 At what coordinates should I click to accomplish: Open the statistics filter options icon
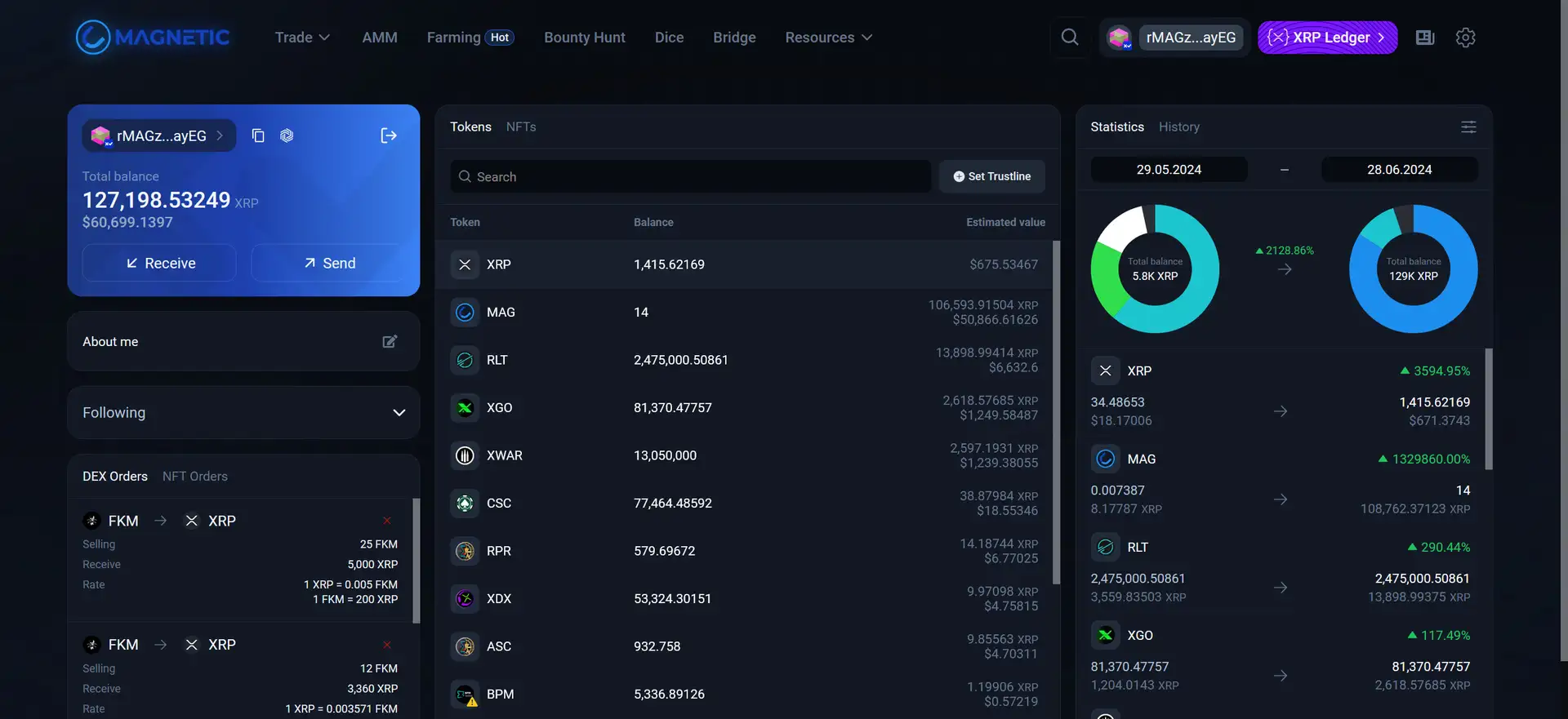[x=1468, y=126]
